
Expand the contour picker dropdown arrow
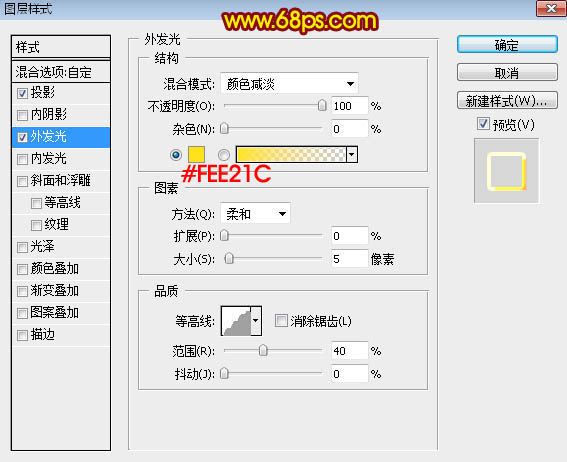click(256, 321)
